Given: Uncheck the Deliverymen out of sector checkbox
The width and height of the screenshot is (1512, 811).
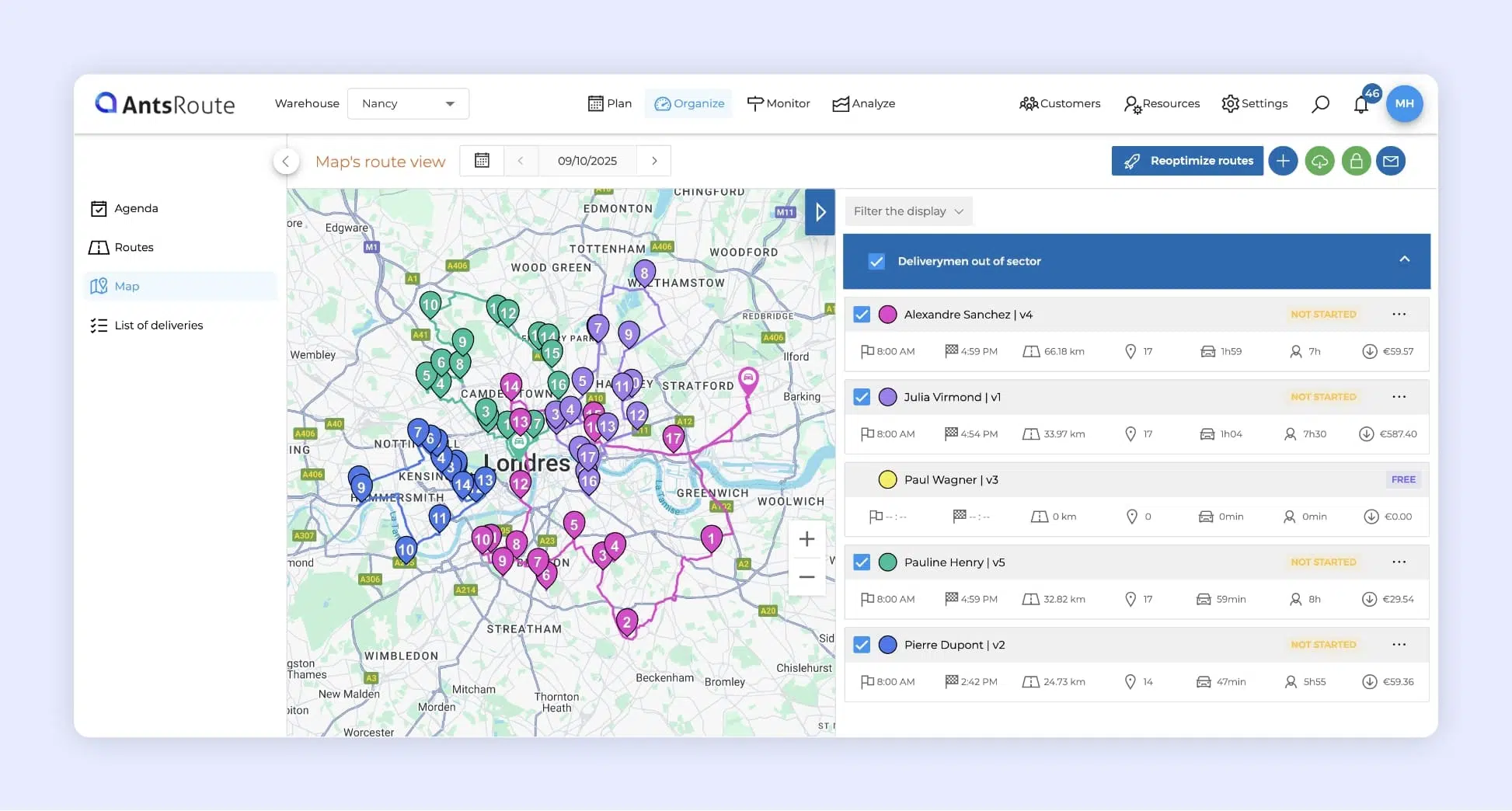Looking at the screenshot, I should pos(876,262).
